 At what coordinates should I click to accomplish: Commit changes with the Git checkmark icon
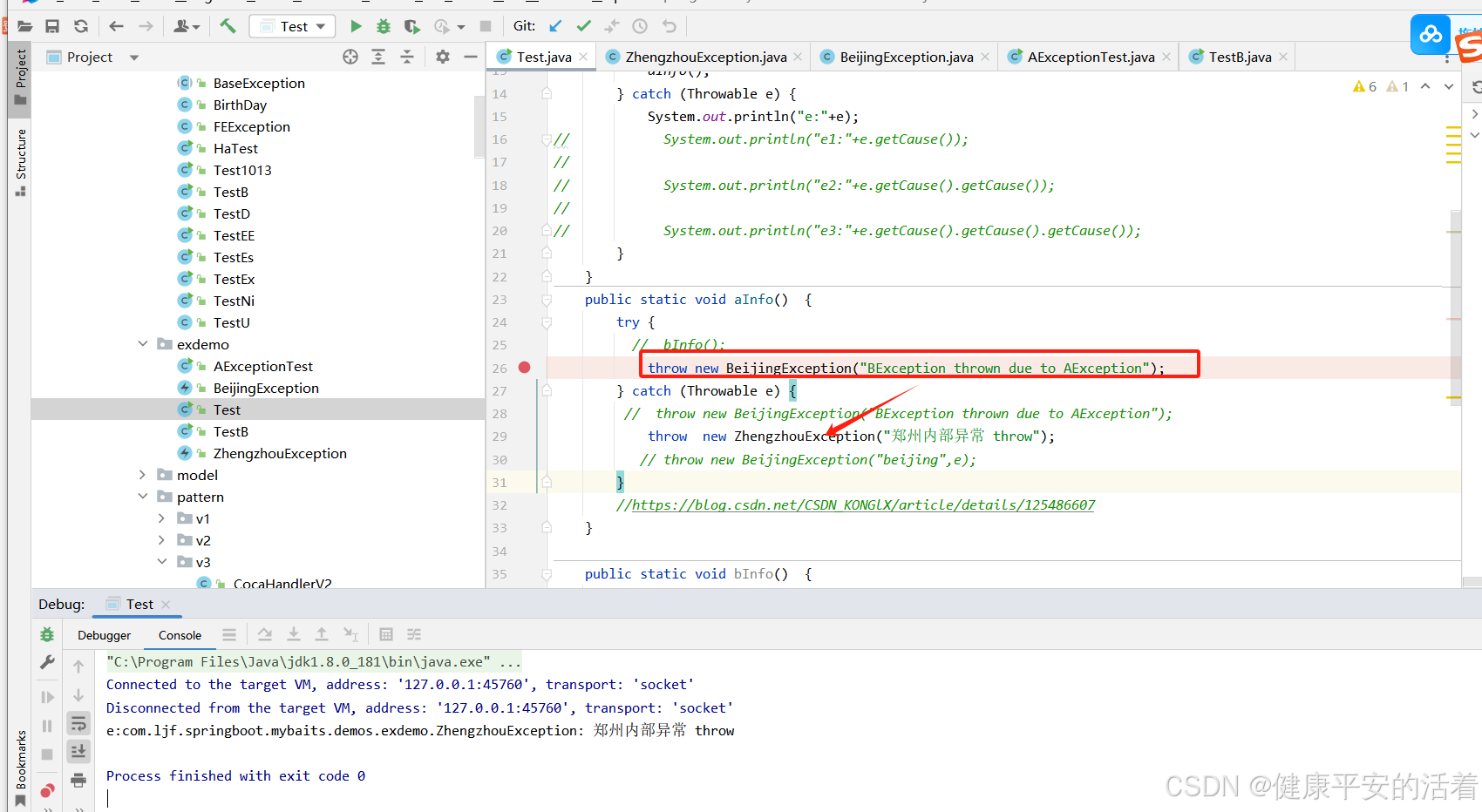tap(583, 26)
